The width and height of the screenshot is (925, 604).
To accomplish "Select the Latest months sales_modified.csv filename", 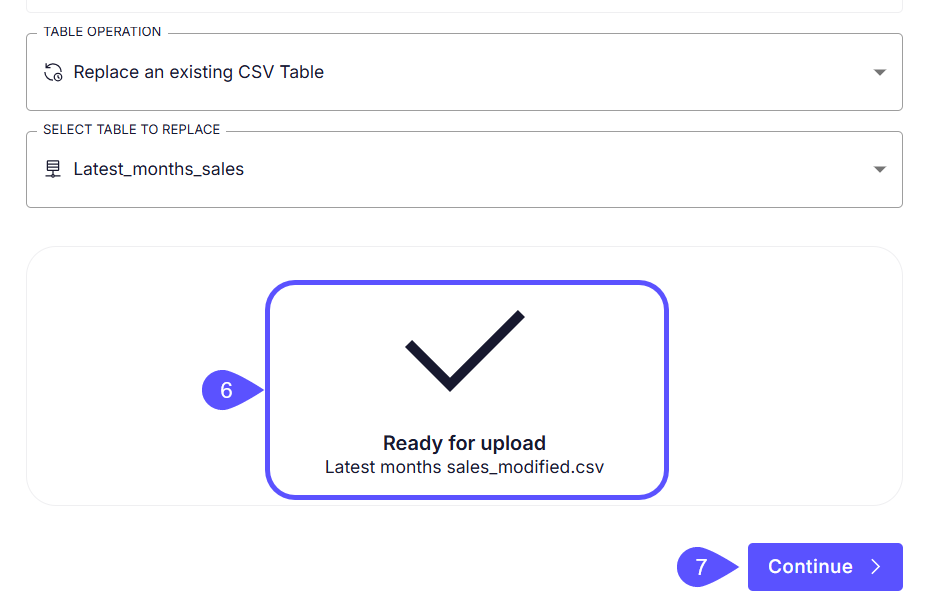I will point(464,466).
